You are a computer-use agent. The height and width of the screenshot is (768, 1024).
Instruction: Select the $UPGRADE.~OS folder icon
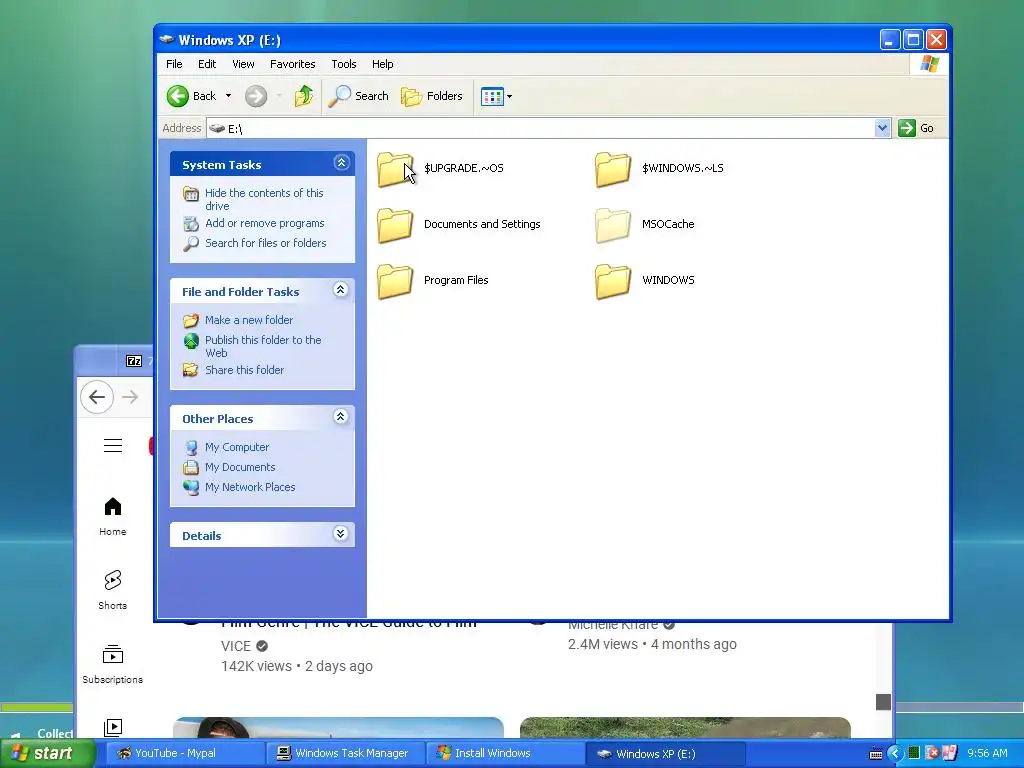(395, 169)
